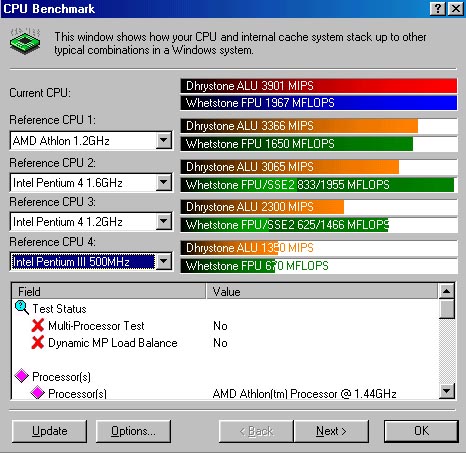The image size is (466, 453).
Task: Click value AMD Athlon(tm) Processor @ 1.44GHz
Action: tap(304, 394)
